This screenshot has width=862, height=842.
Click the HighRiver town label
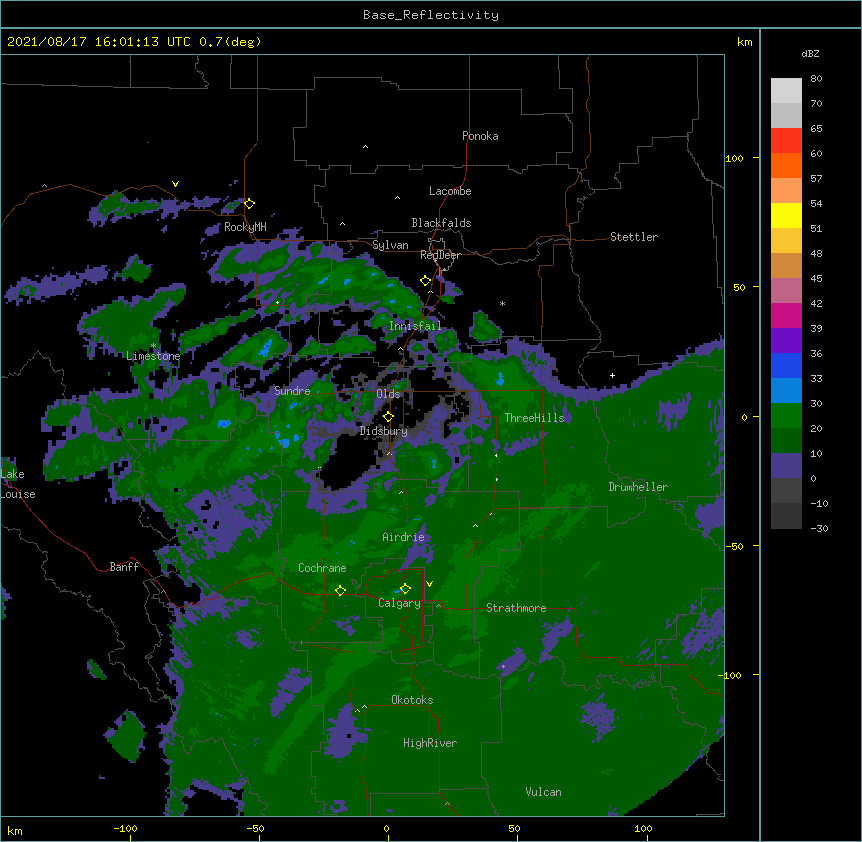pyautogui.click(x=430, y=743)
